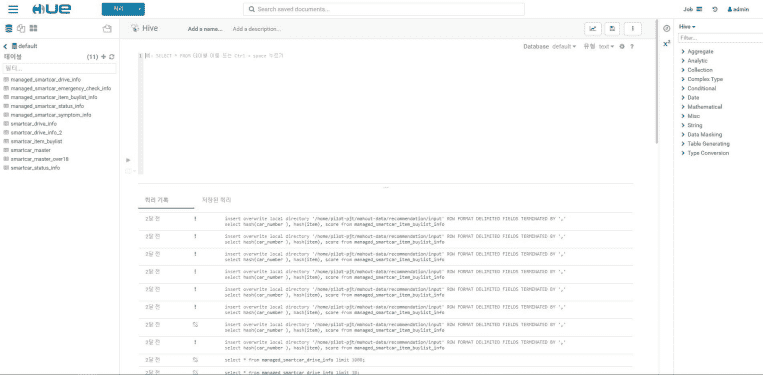Viewport: 763px width, 375px height.
Task: Run the query with the play button
Action: pos(128,160)
